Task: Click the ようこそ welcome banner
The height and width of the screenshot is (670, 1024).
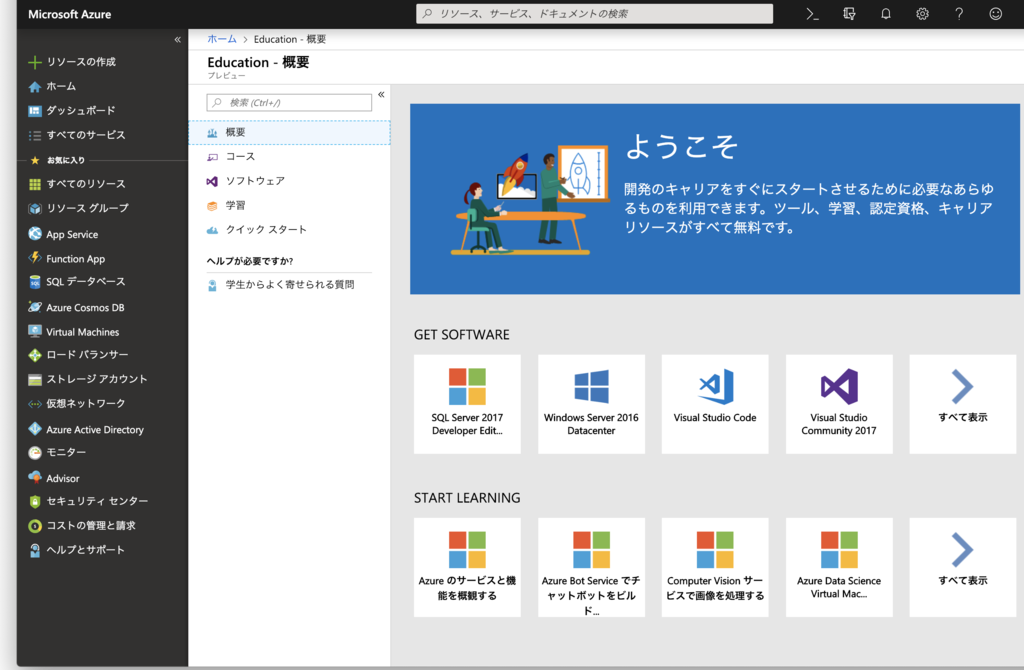Action: click(714, 199)
